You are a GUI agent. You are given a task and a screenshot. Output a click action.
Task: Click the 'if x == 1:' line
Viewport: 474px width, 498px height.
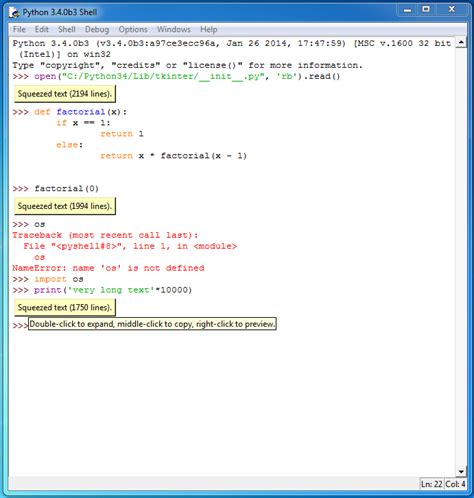[83, 123]
